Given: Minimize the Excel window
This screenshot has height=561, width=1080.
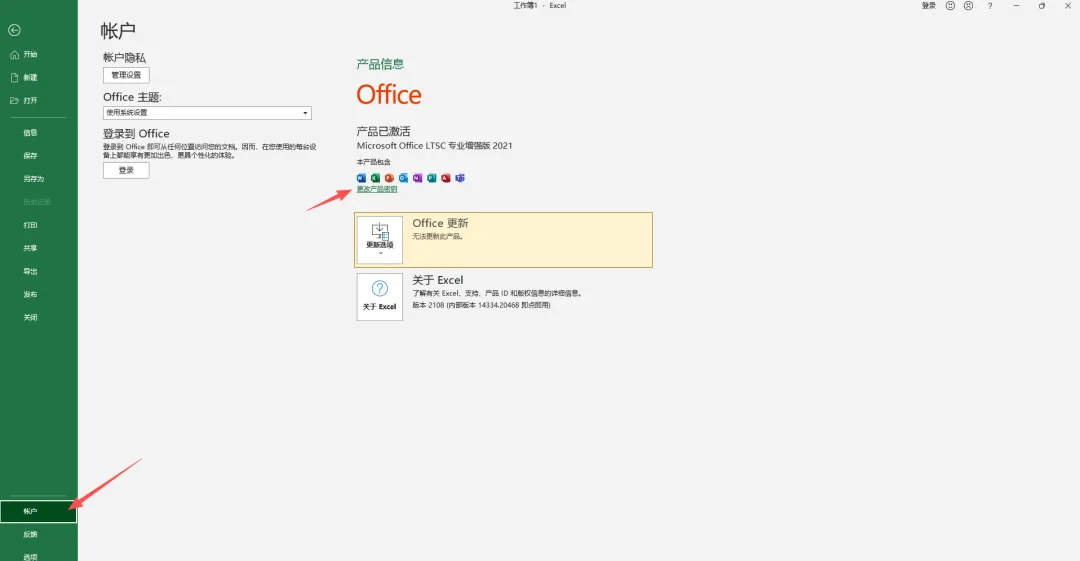Looking at the screenshot, I should pyautogui.click(x=1016, y=6).
